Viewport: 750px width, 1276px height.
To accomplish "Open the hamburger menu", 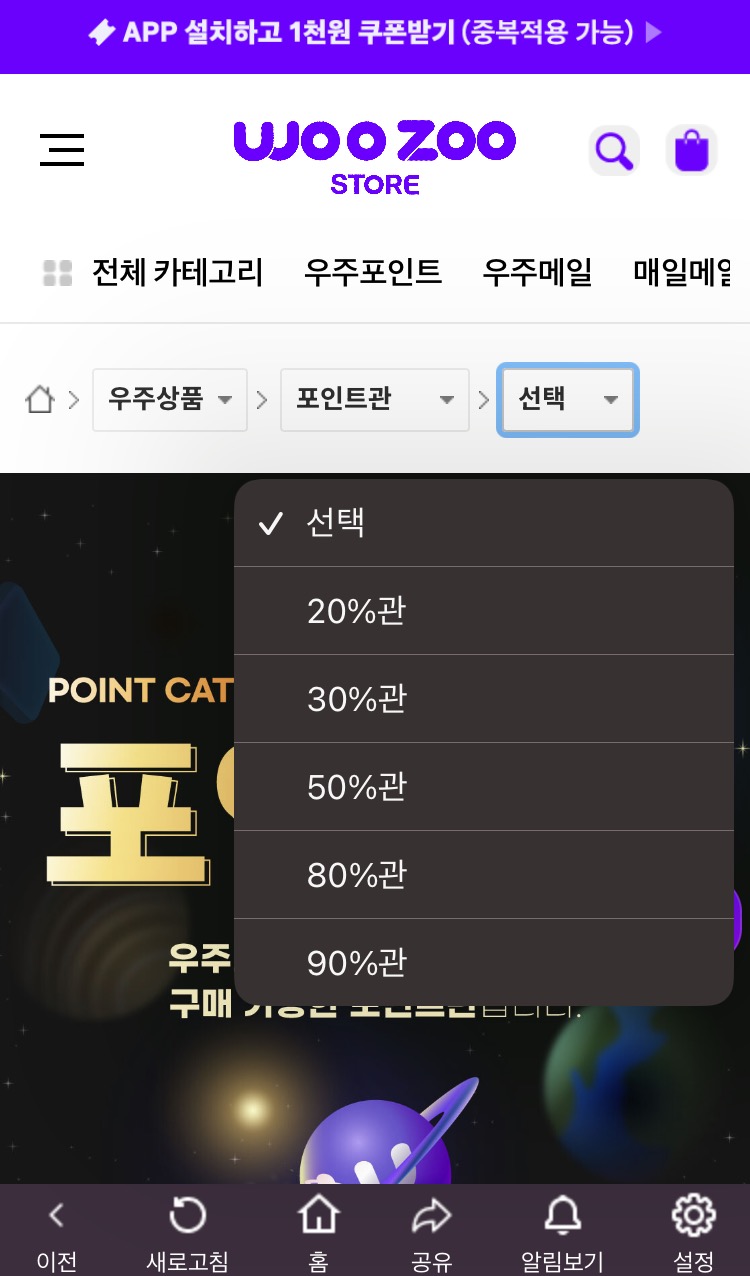I will (x=62, y=150).
